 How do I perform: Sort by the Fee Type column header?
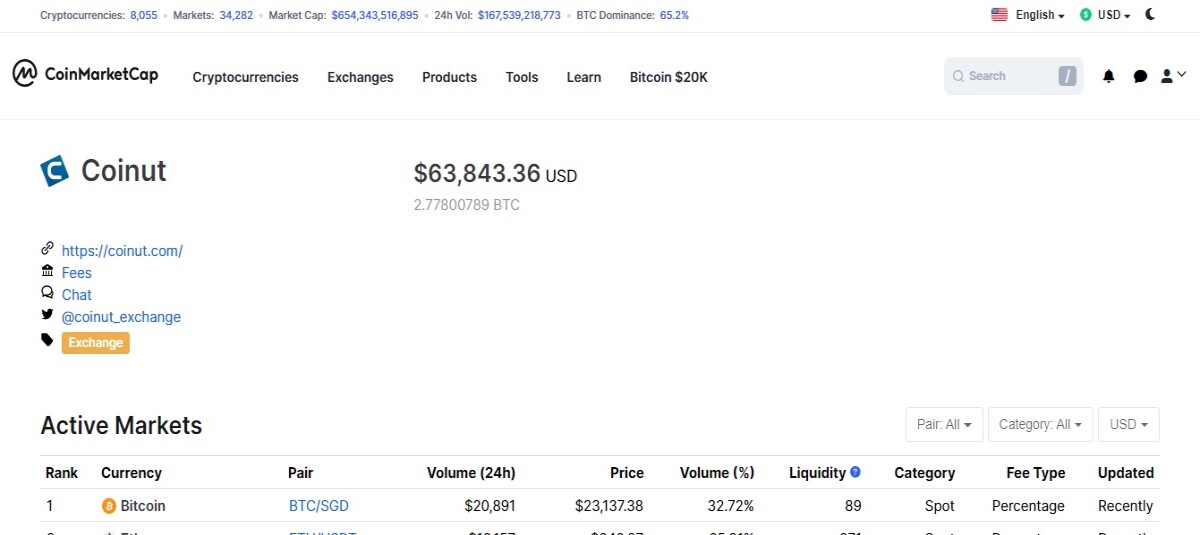(1036, 473)
